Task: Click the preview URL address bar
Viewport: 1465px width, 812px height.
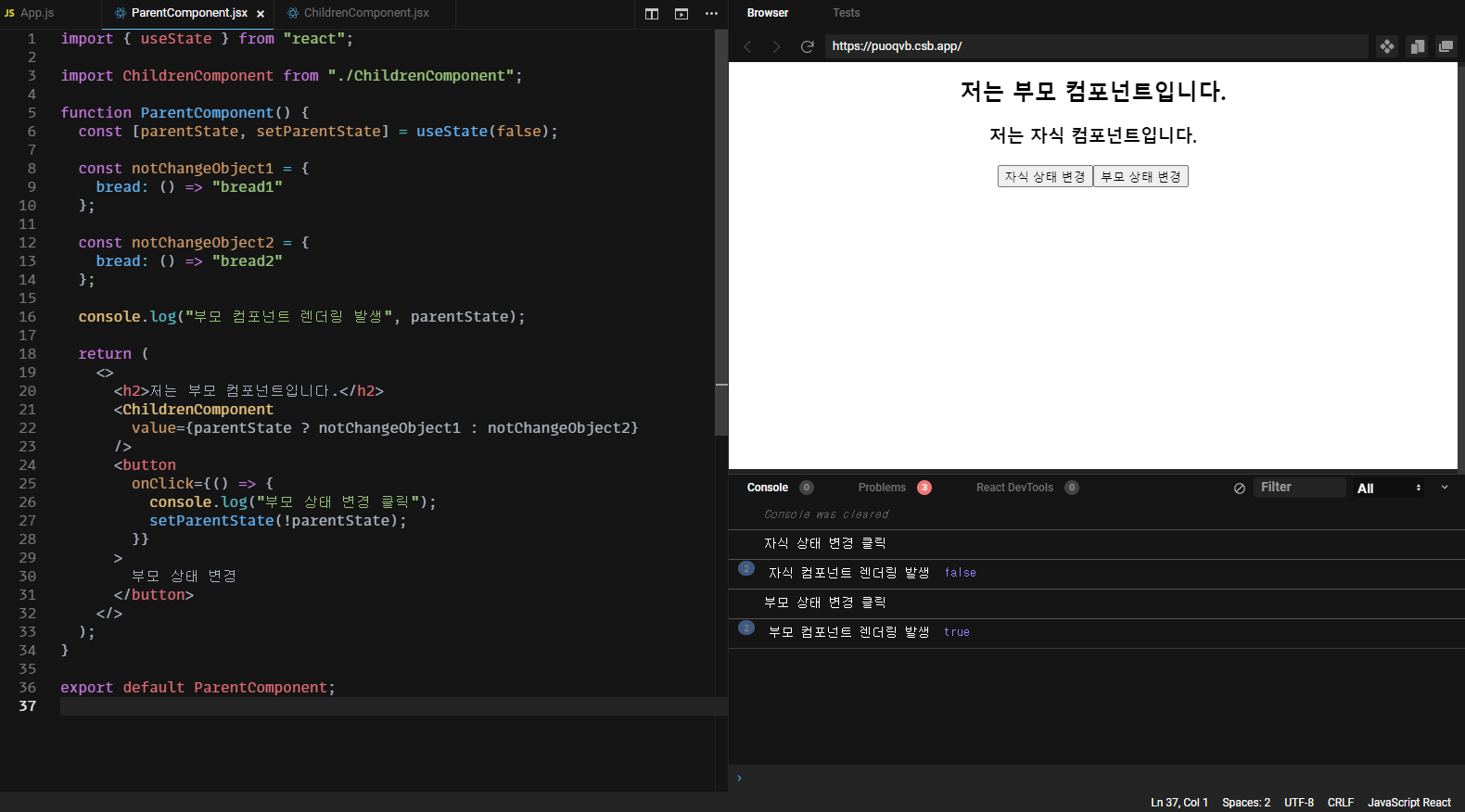Action: [1097, 46]
